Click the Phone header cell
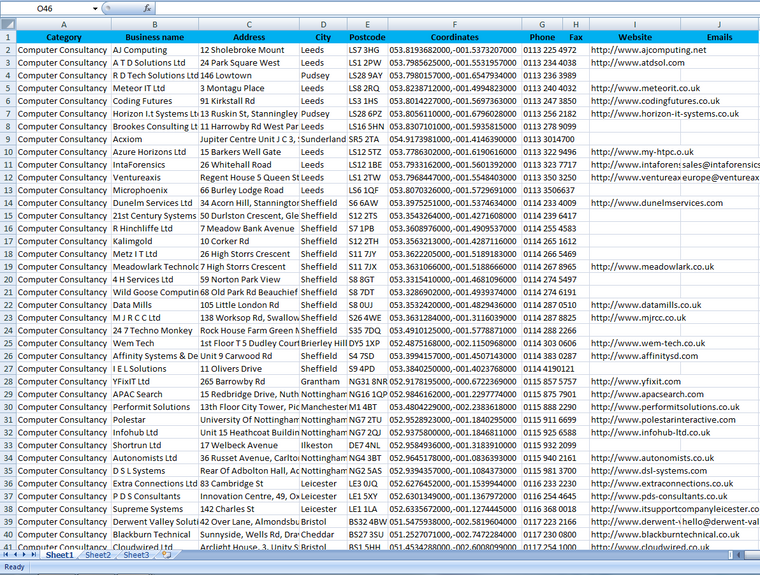The image size is (760, 575). tap(542, 37)
